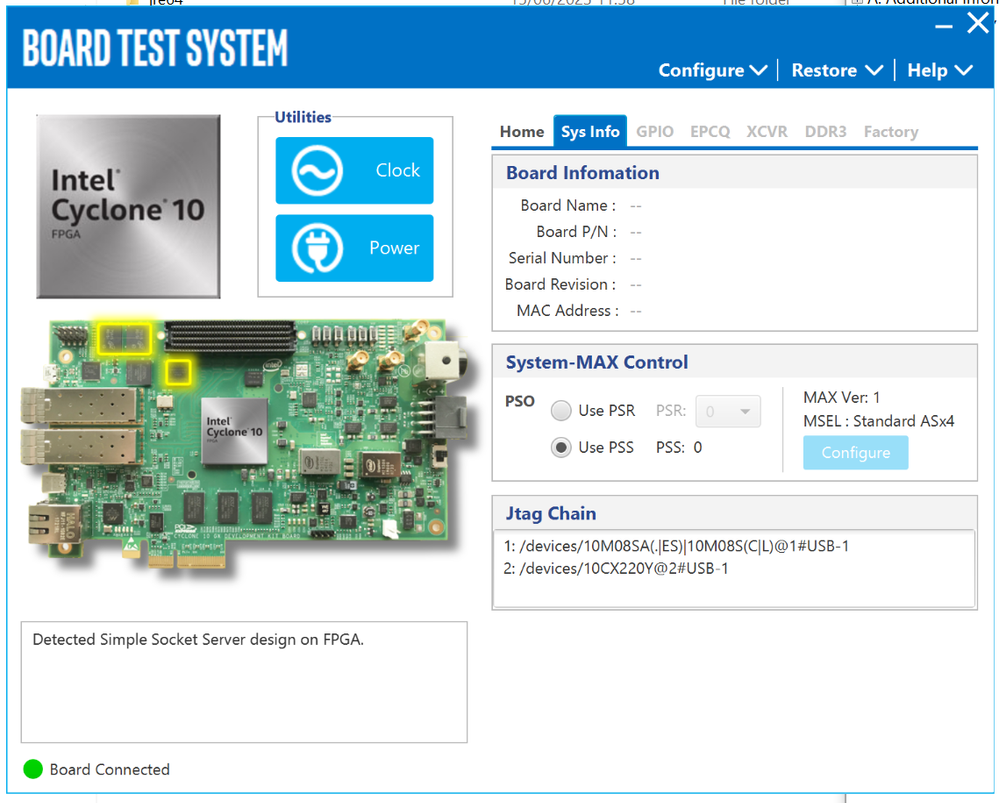Switch to the Home tab
Image resolution: width=999 pixels, height=803 pixels.
tap(522, 132)
